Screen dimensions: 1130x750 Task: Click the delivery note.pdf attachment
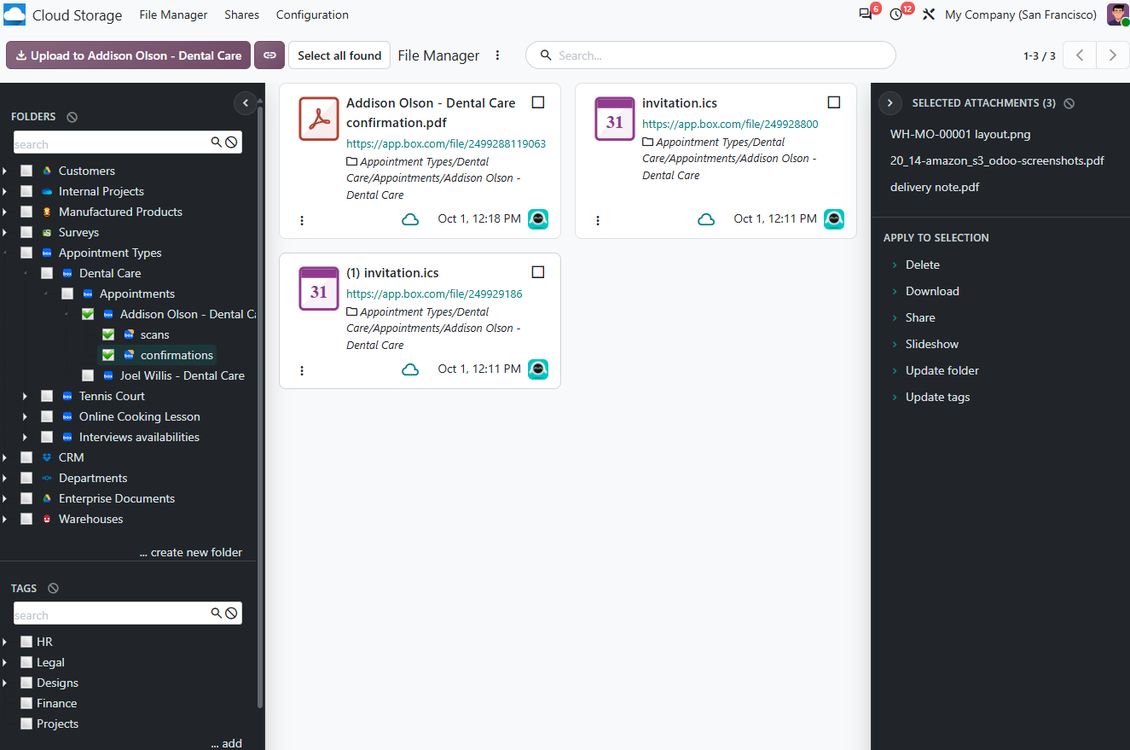[x=935, y=187]
